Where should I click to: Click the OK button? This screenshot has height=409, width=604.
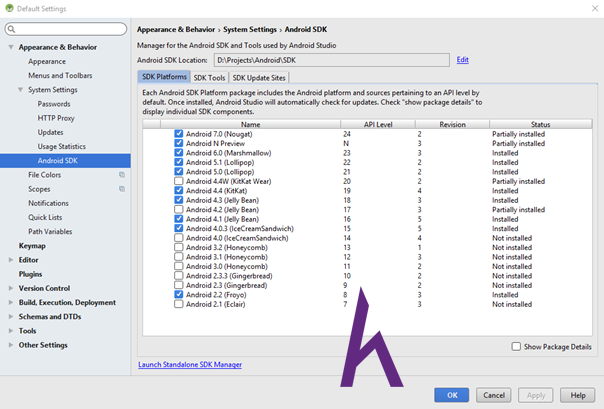point(452,395)
